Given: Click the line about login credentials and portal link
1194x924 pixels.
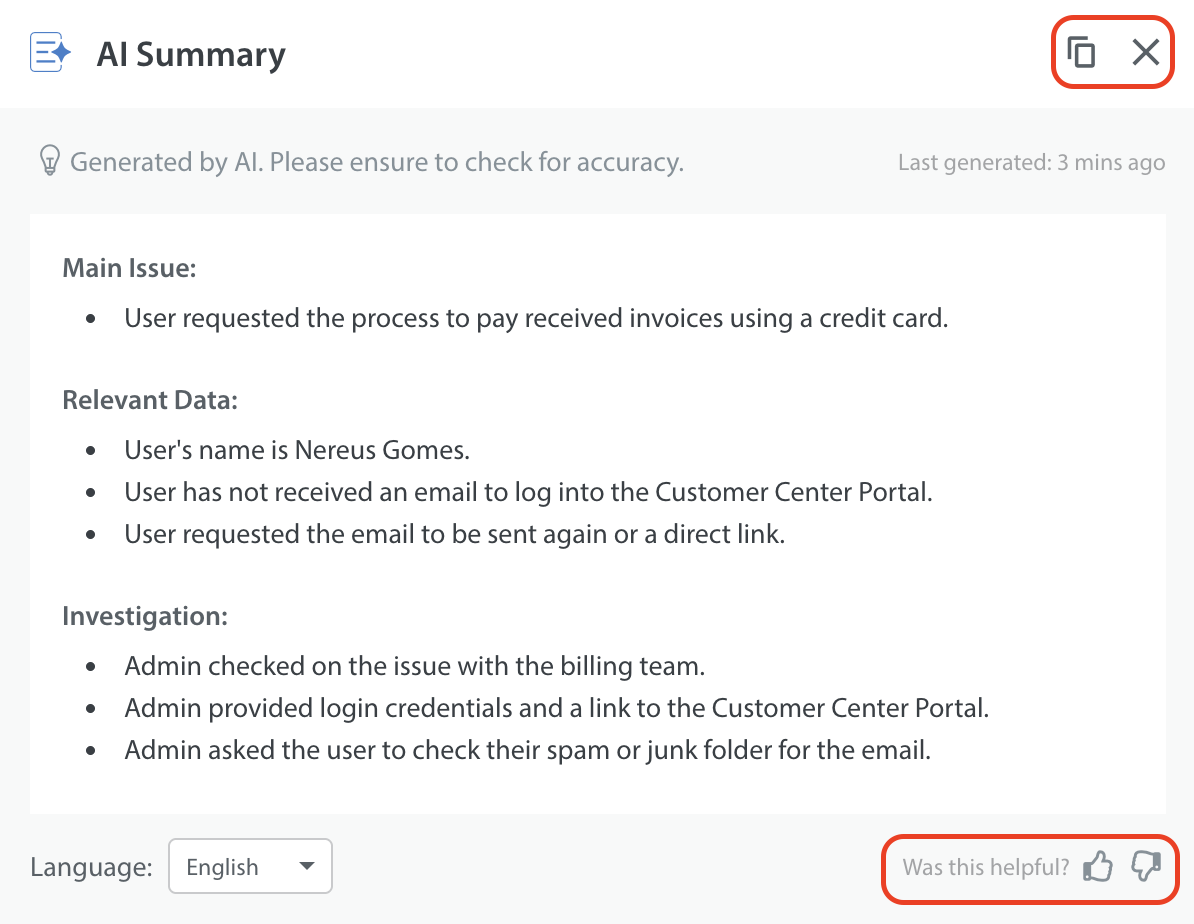Looking at the screenshot, I should [x=556, y=708].
